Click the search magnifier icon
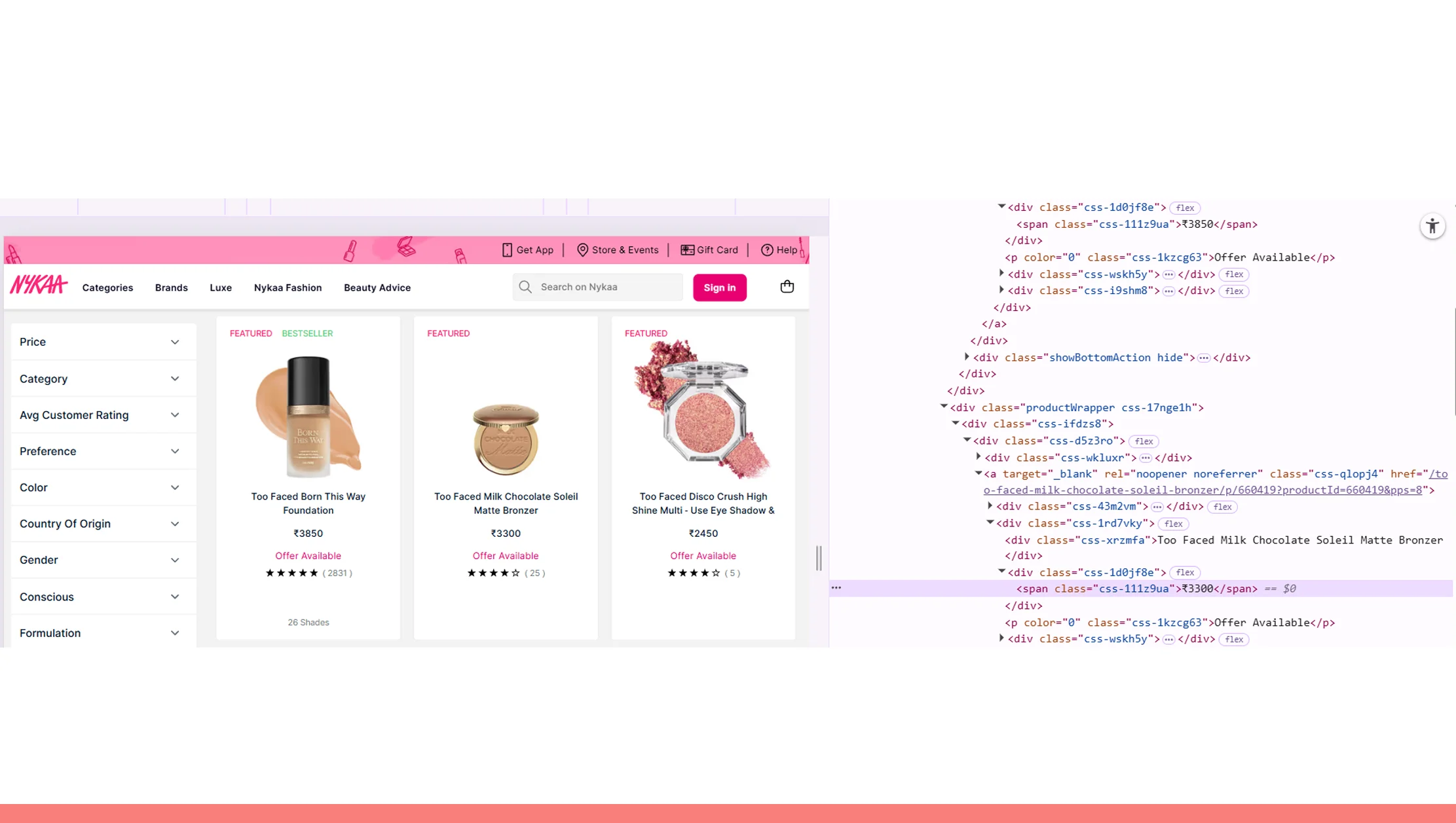 click(525, 286)
